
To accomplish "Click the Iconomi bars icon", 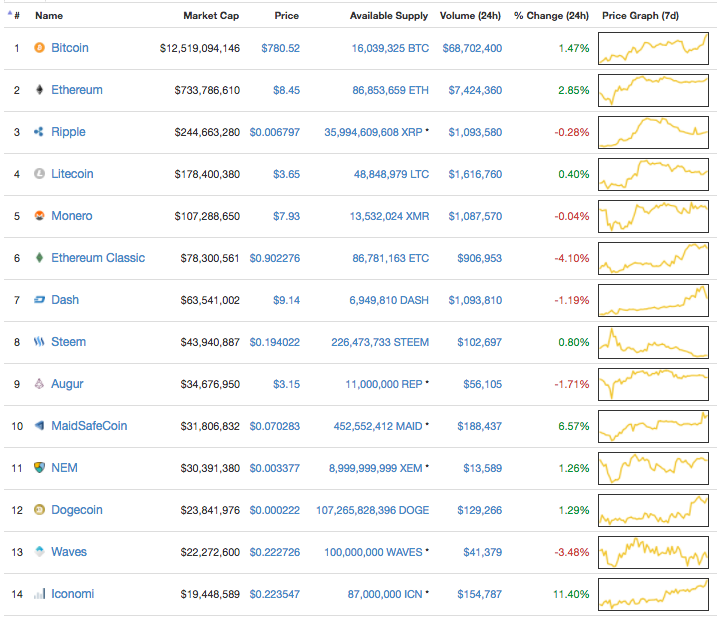I will [39, 594].
